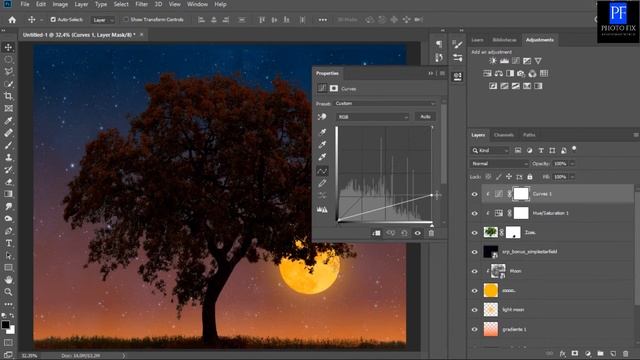Click the curve endpoint handle
This screenshot has height=360, width=640.
click(431, 195)
